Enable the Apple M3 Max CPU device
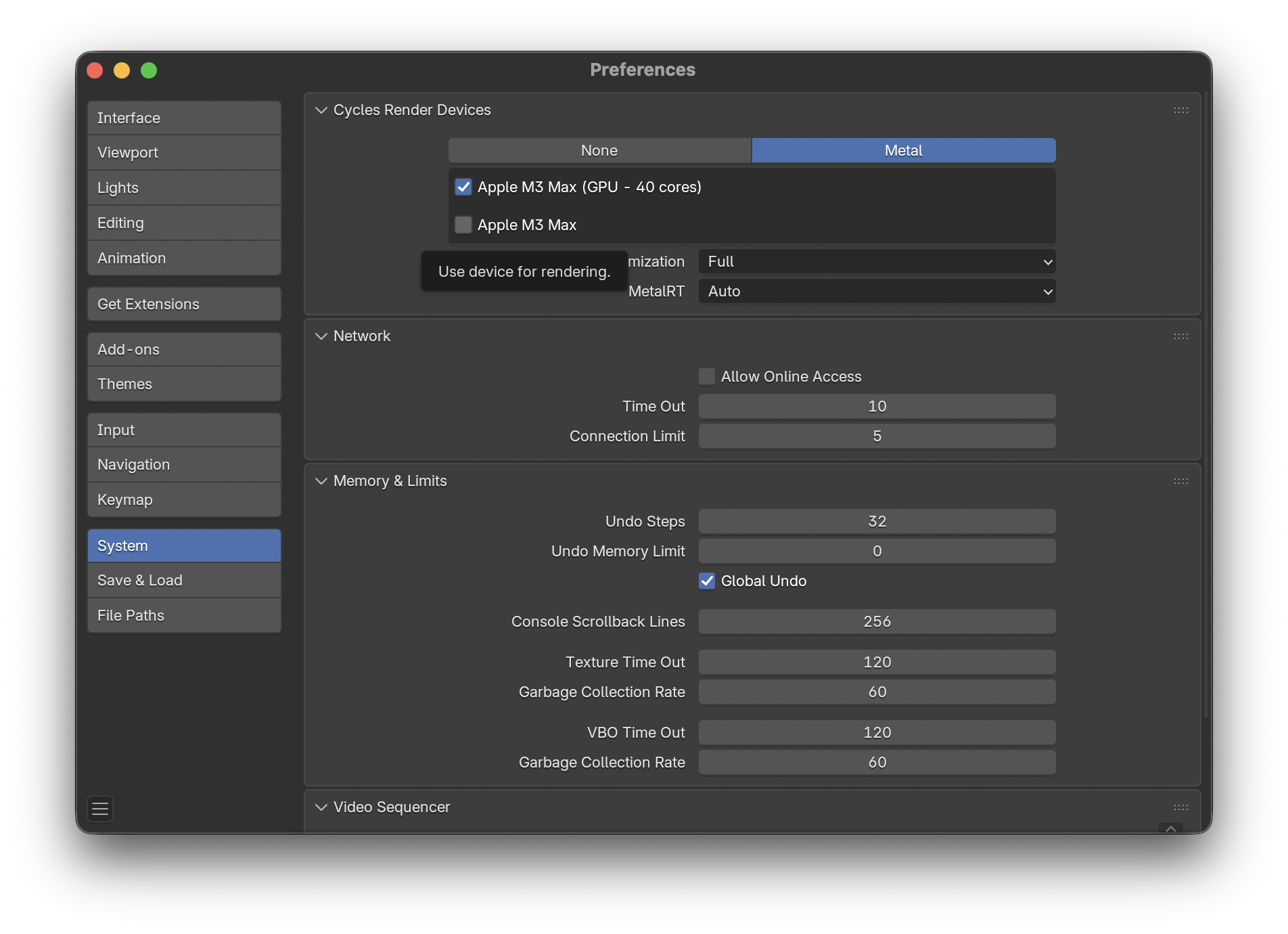The height and width of the screenshot is (934, 1288). tap(463, 225)
